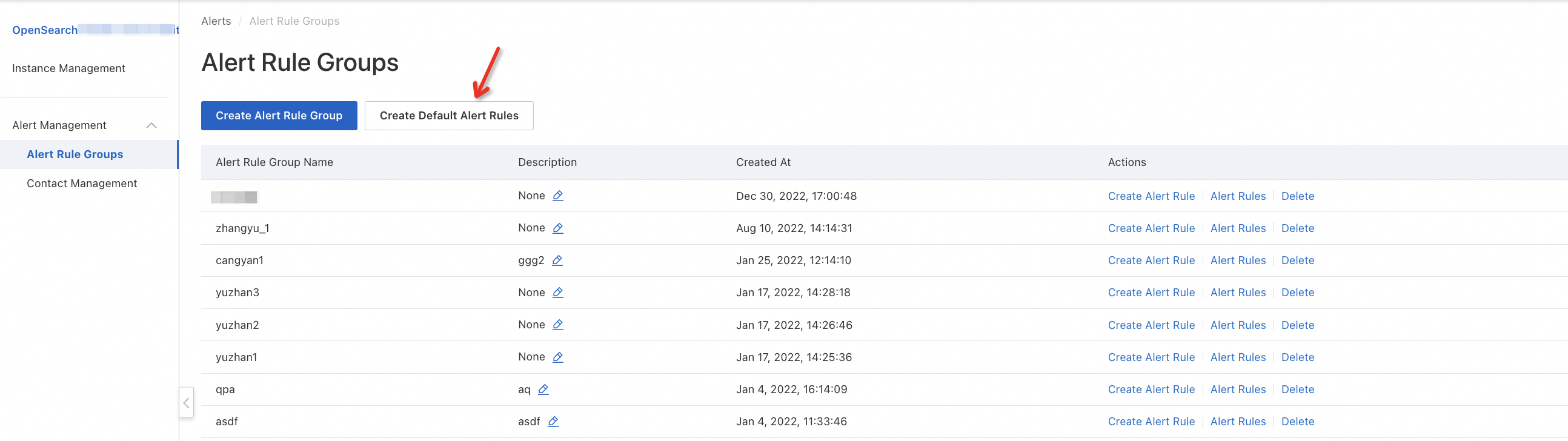Viewport: 1568px width, 441px height.
Task: View Alert Rules for Dec 30, 2022 group
Action: pyautogui.click(x=1237, y=196)
